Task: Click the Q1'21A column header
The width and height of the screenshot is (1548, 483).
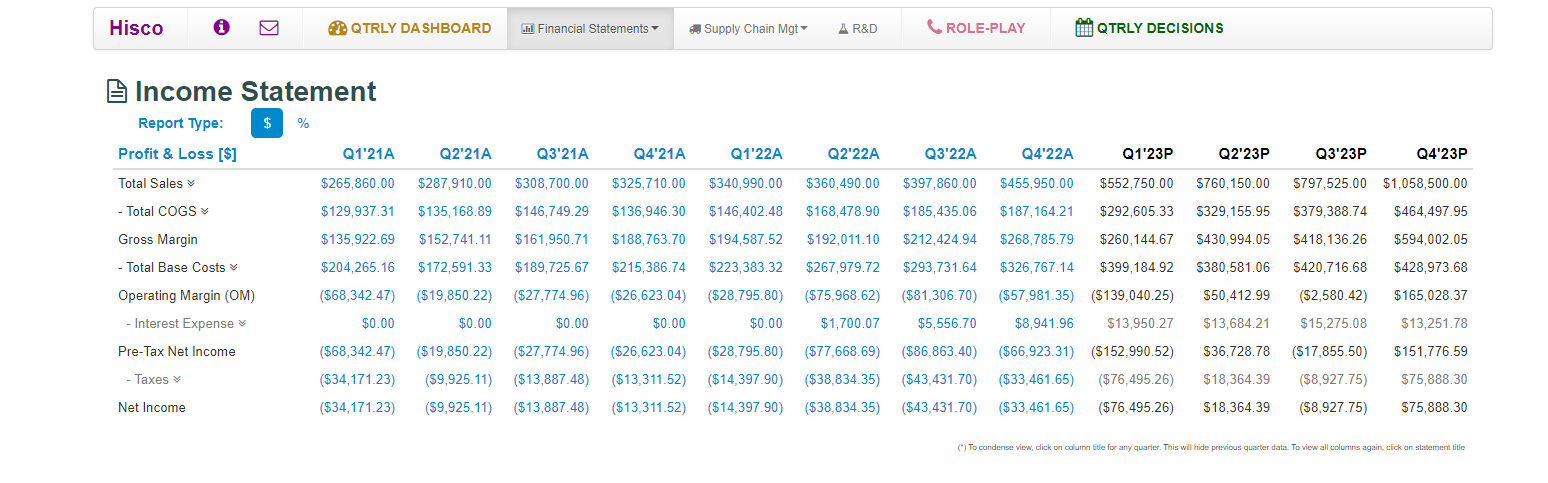Action: [368, 154]
